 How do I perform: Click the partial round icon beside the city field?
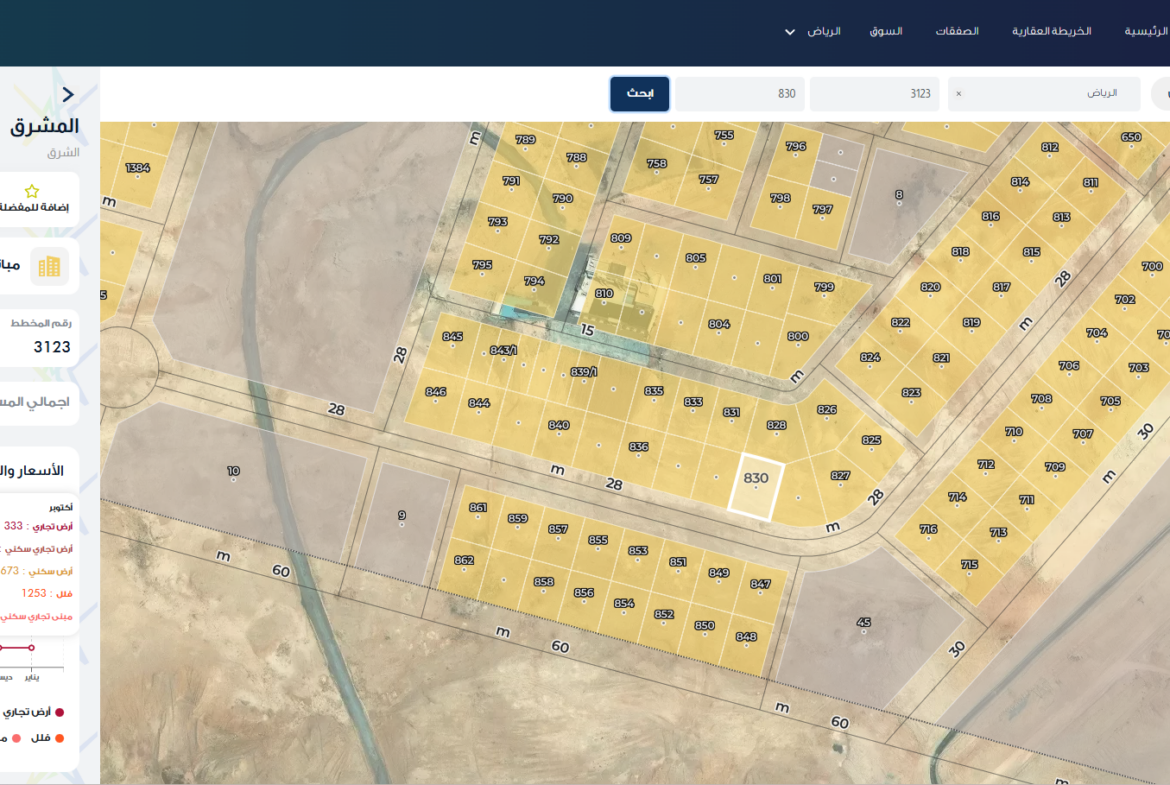coord(1162,94)
